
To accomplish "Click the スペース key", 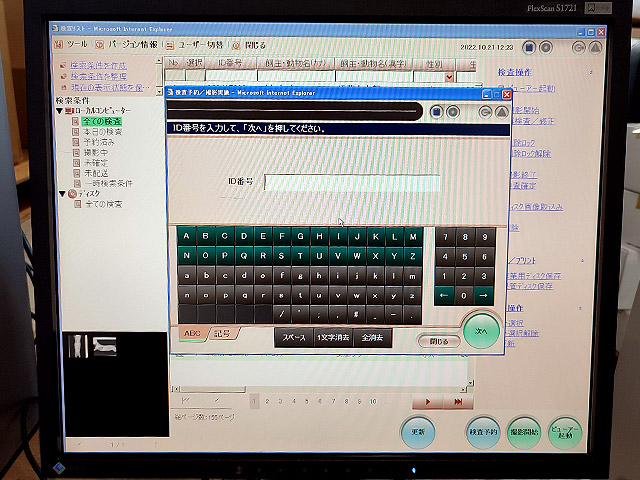I will point(294,338).
